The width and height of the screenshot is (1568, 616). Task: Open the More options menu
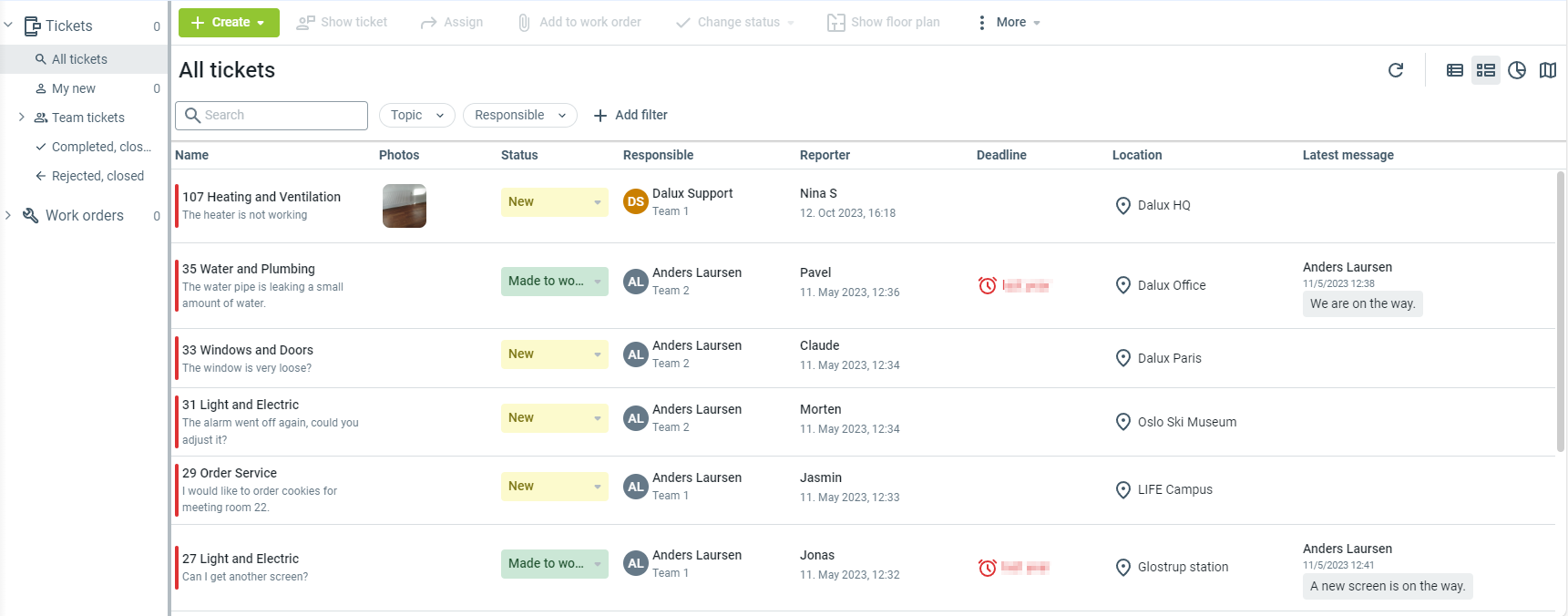click(1009, 23)
